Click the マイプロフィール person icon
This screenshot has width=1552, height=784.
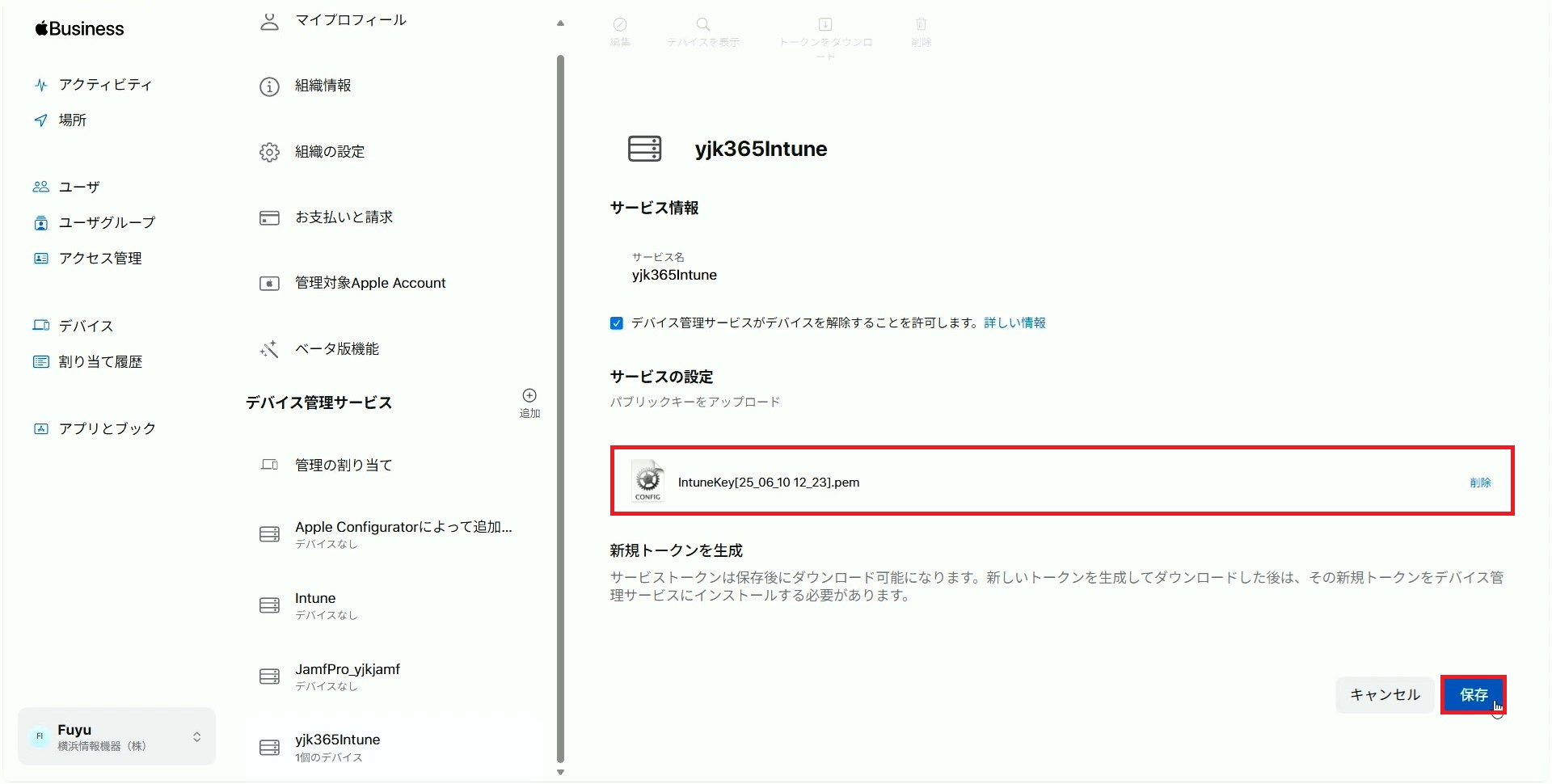point(269,21)
